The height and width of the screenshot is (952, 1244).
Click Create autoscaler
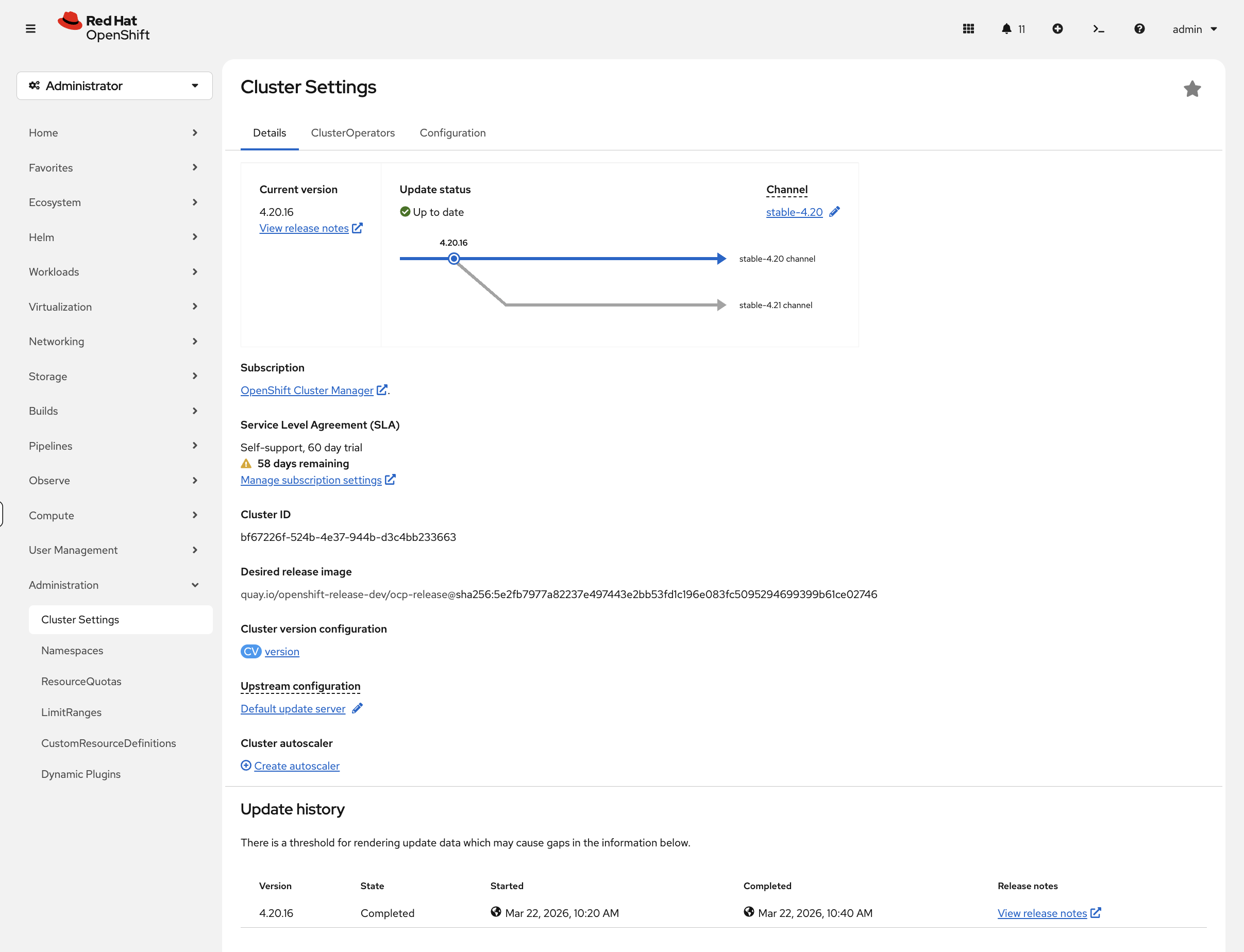[296, 766]
